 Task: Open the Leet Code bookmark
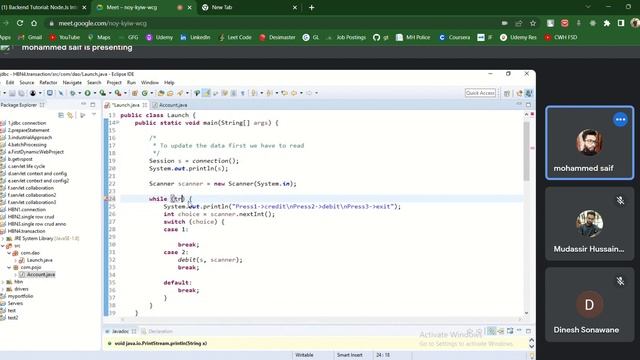(235, 37)
